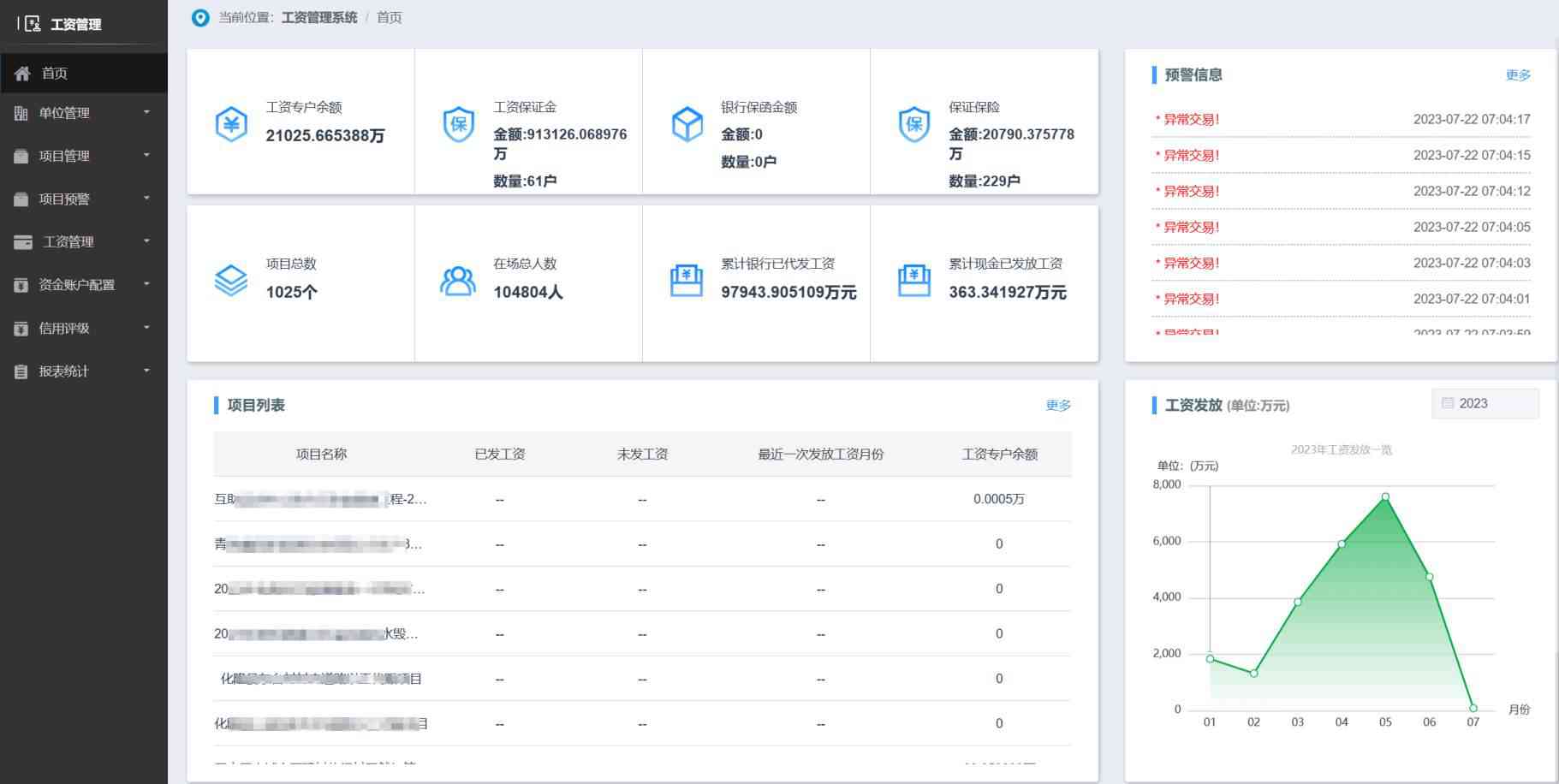Expand the 工资管理 sidebar menu

[x=83, y=241]
